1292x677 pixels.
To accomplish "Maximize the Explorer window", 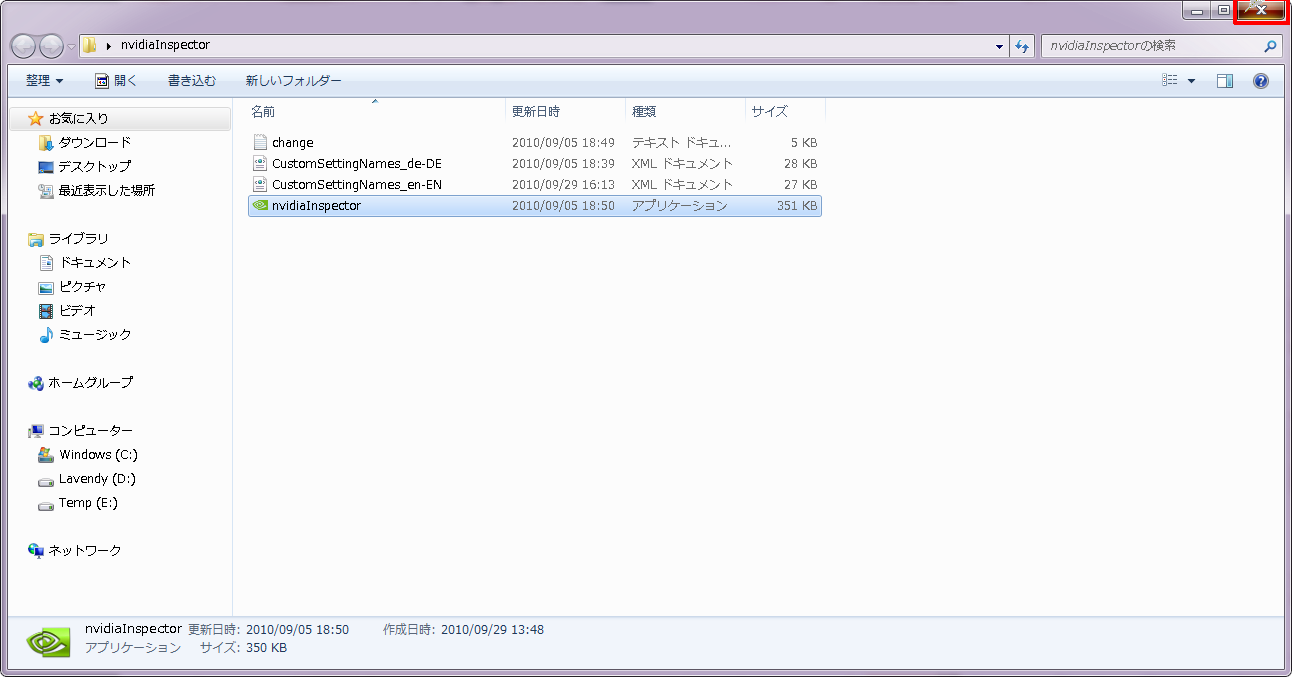I will tap(1222, 10).
